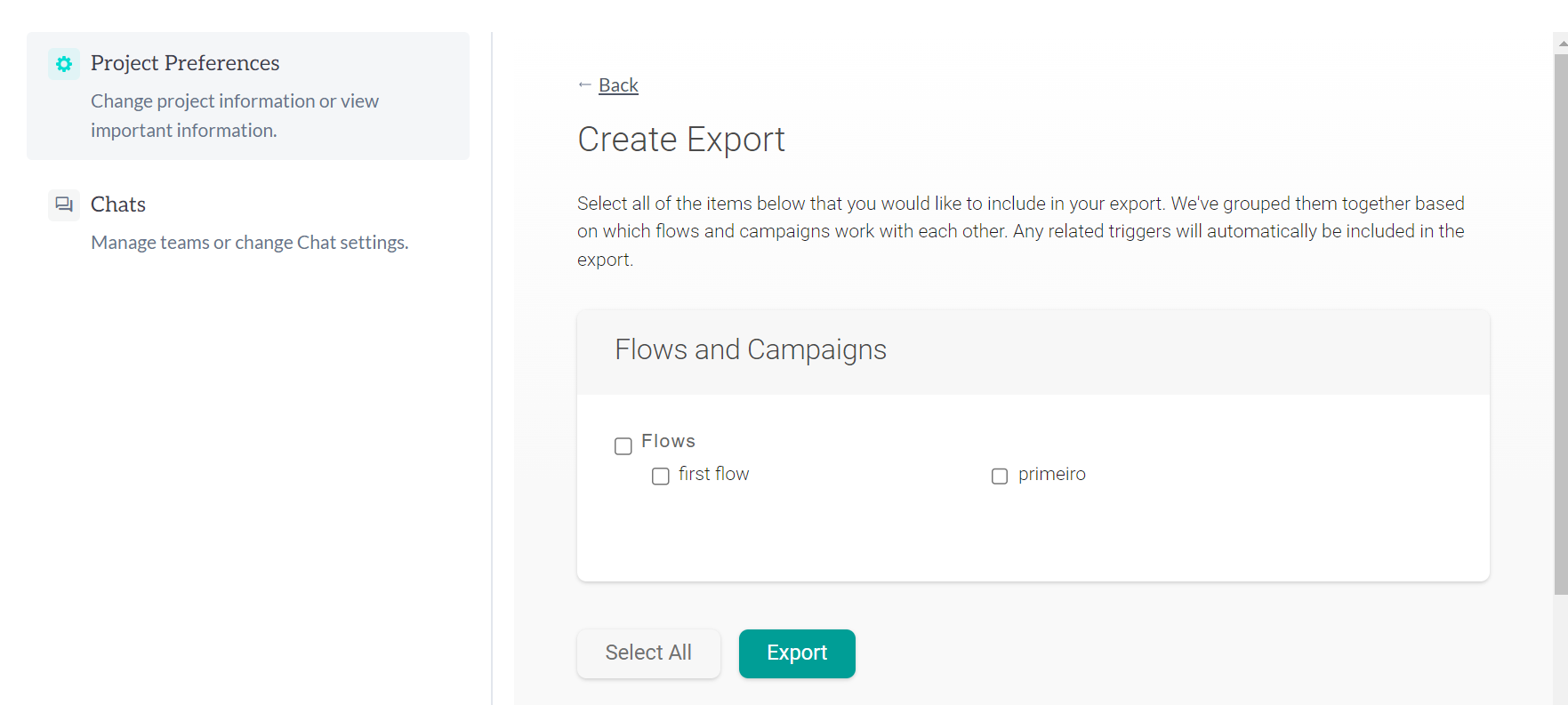The height and width of the screenshot is (705, 1568).
Task: Enable the "primeiro" flow checkbox
Action: click(1000, 477)
